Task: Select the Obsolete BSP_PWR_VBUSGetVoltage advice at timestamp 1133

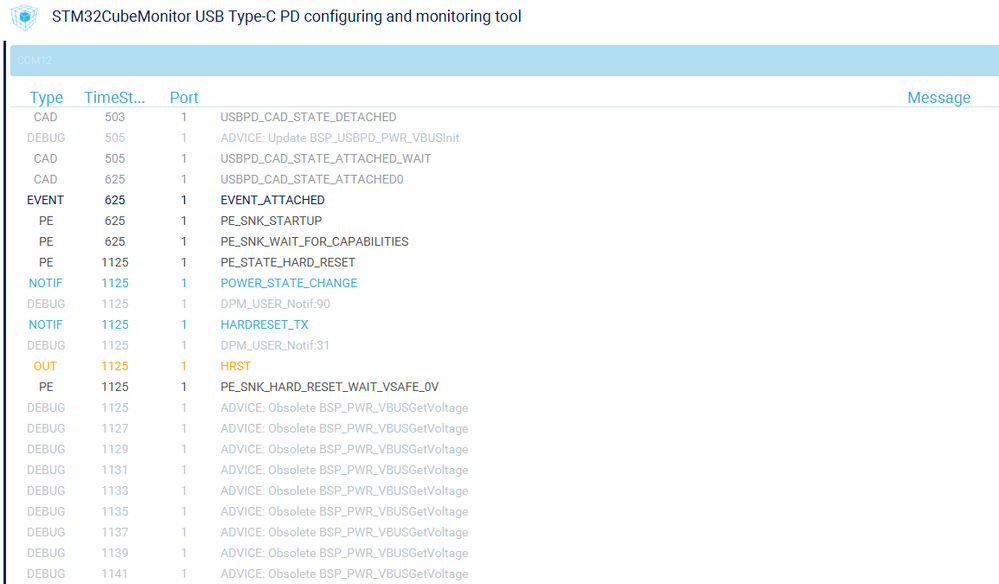Action: tap(344, 491)
